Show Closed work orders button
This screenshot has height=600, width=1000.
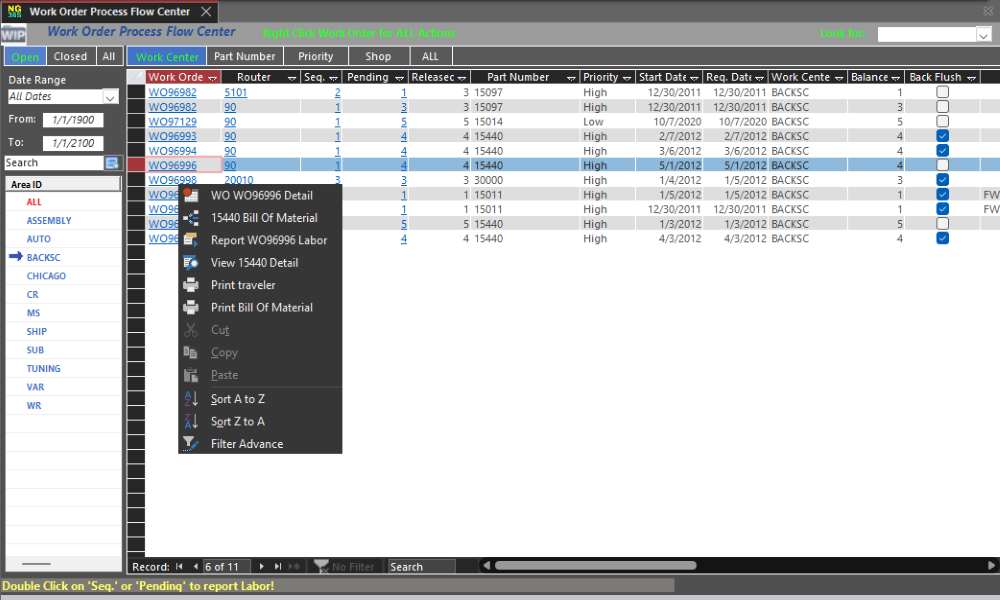(70, 57)
